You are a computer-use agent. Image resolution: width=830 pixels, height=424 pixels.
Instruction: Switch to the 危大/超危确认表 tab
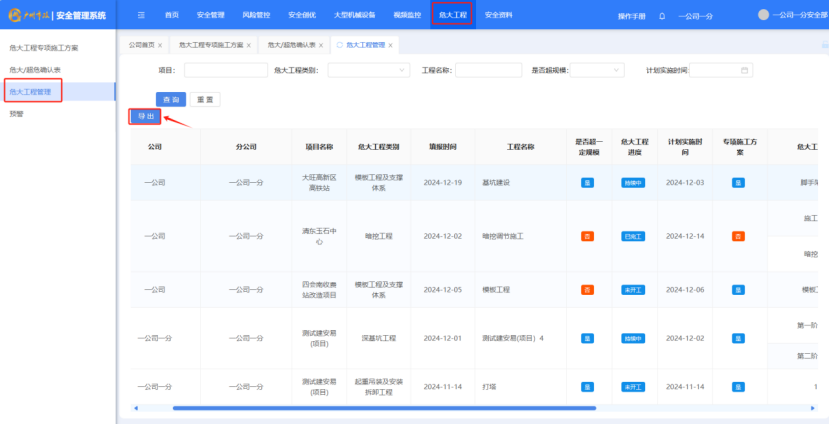(292, 46)
